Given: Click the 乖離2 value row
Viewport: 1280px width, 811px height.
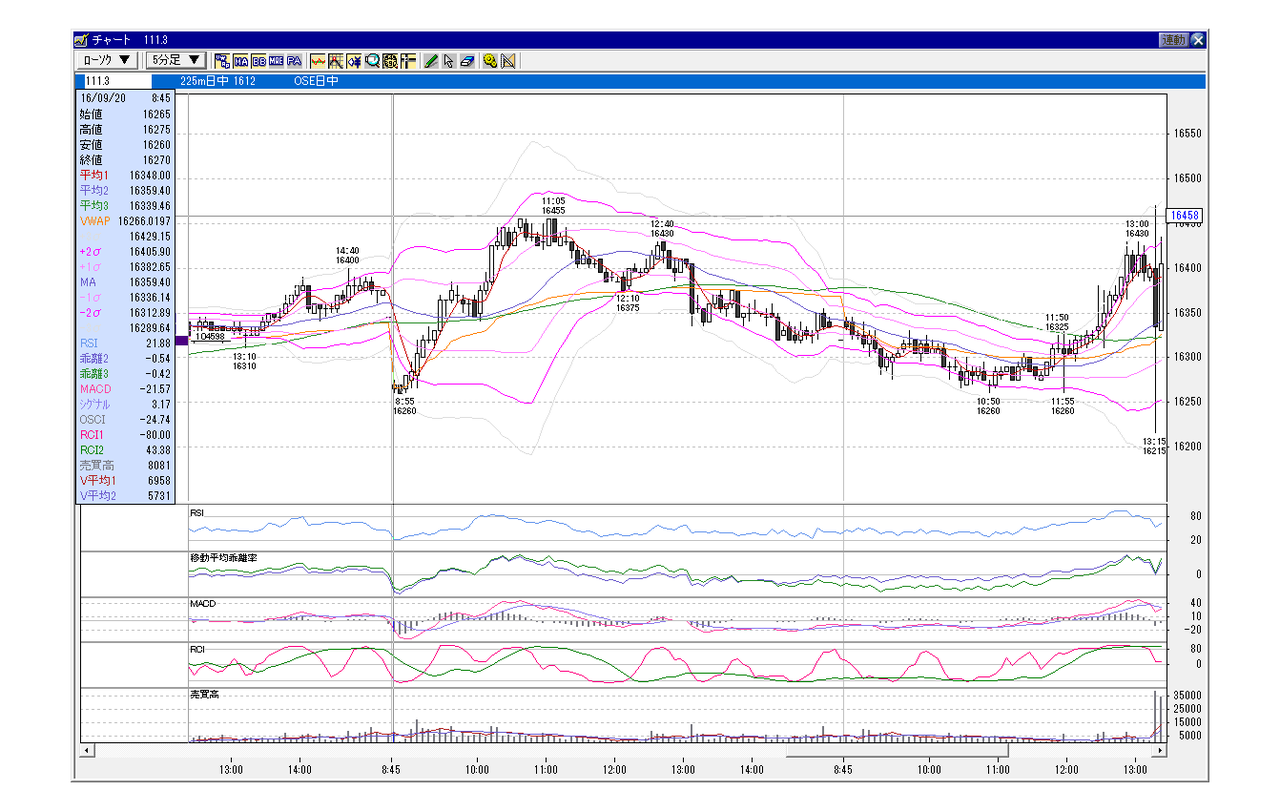Looking at the screenshot, I should [125, 358].
